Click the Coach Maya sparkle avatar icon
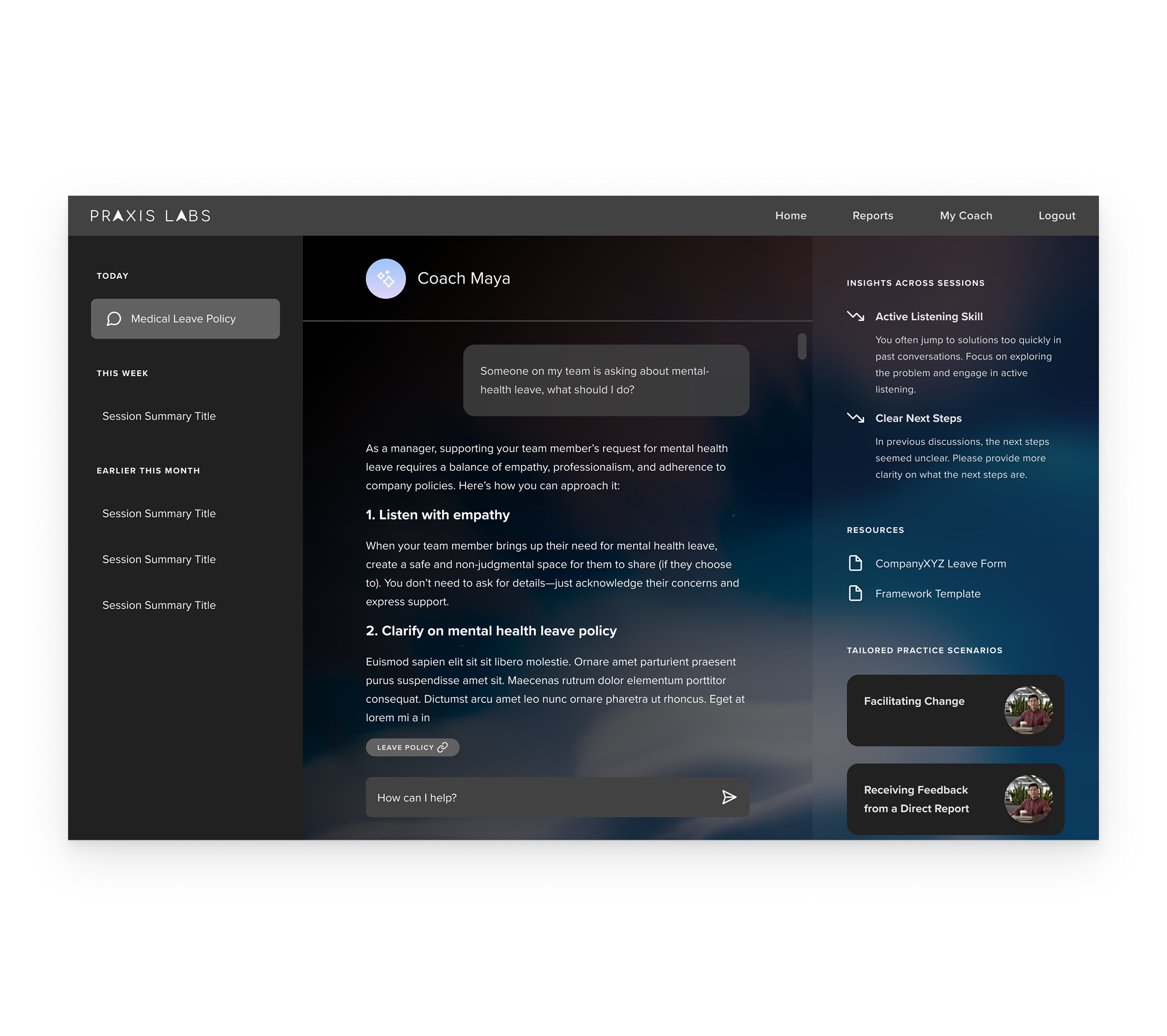The width and height of the screenshot is (1167, 1036). tap(385, 279)
